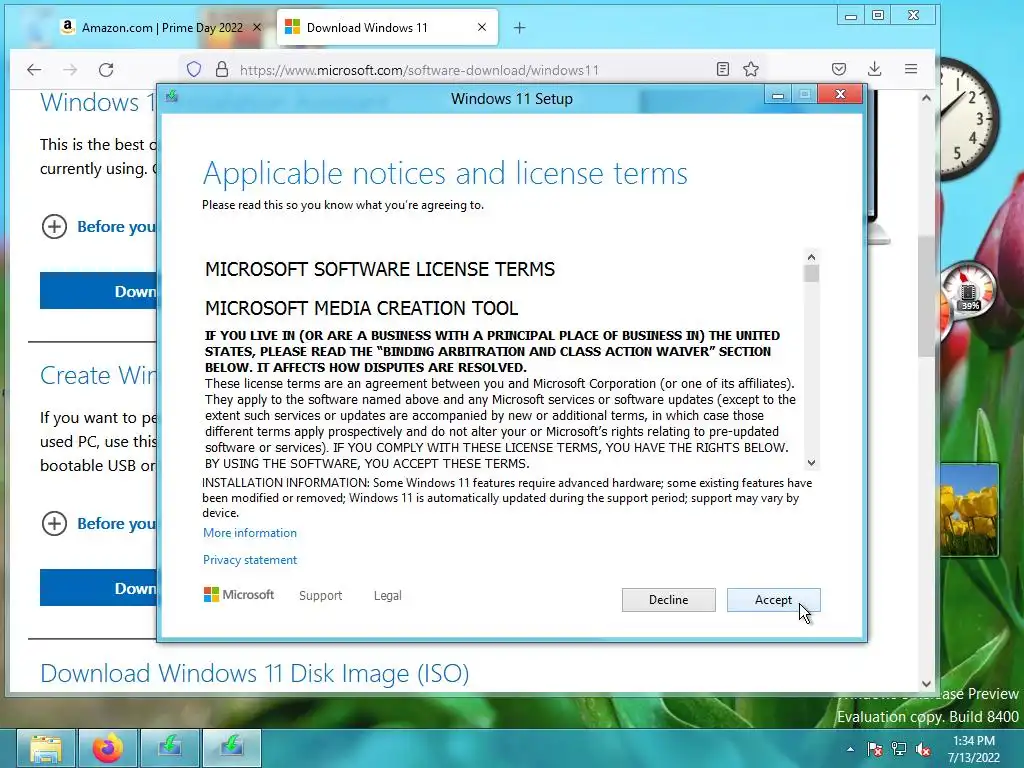Click the Support link in setup footer

320,596
